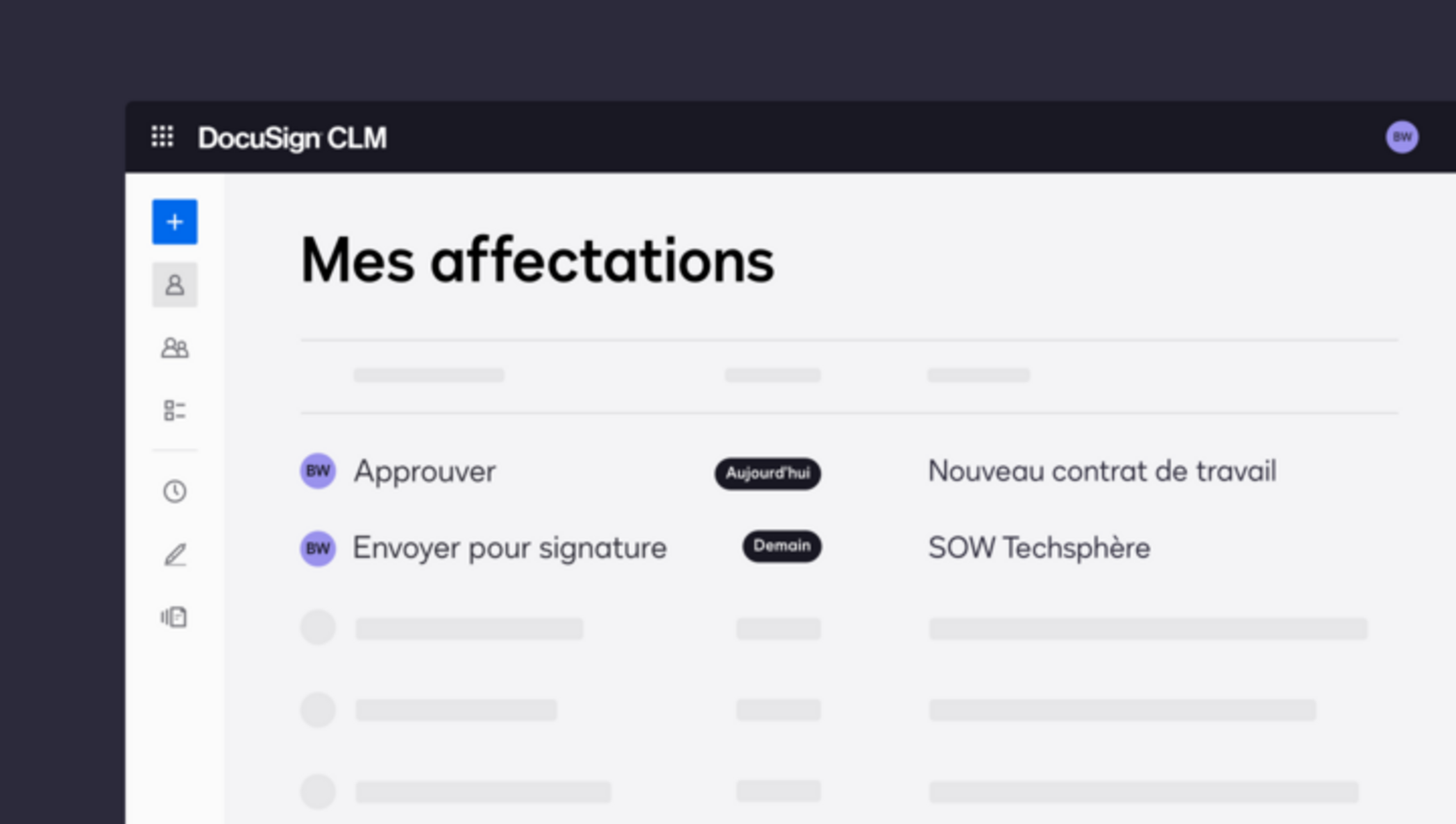Select the BW avatar on Envoyer task

[317, 547]
